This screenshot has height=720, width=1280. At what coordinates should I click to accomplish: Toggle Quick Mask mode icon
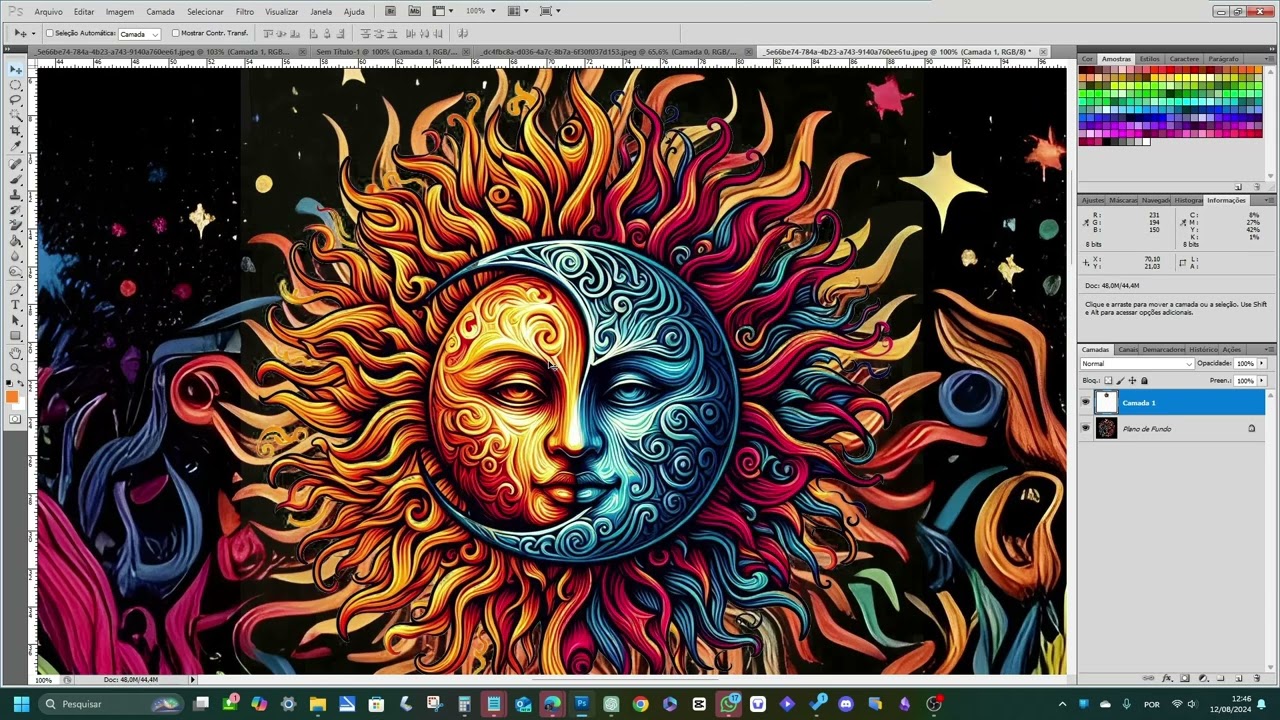(15, 418)
